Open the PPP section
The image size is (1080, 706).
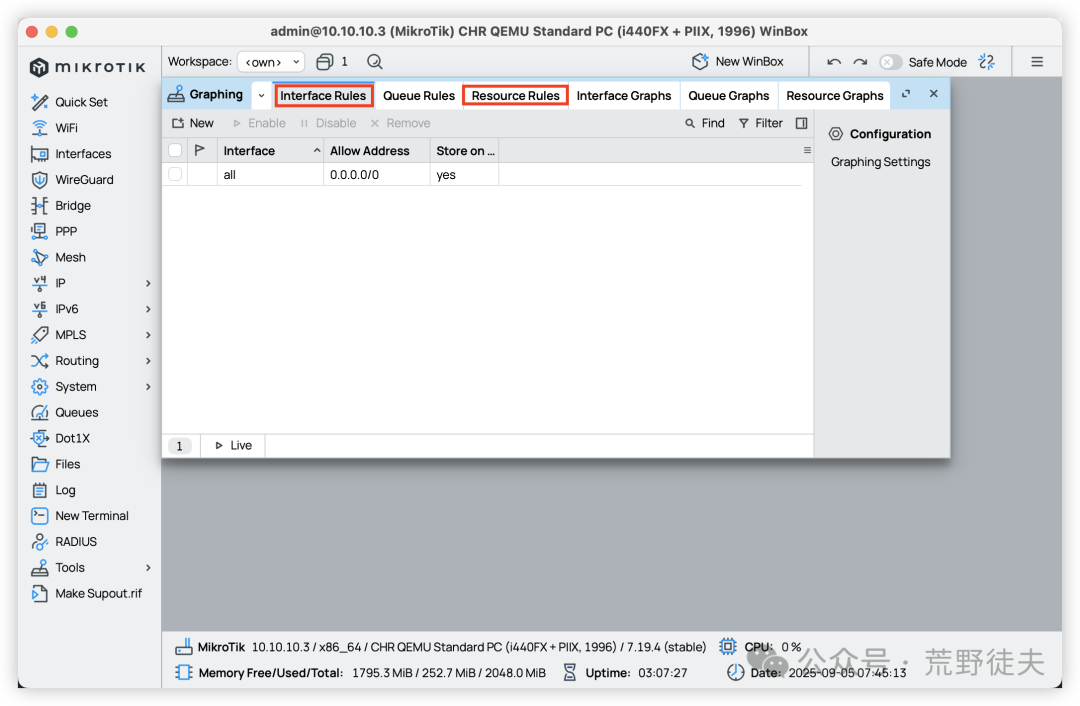[54, 231]
